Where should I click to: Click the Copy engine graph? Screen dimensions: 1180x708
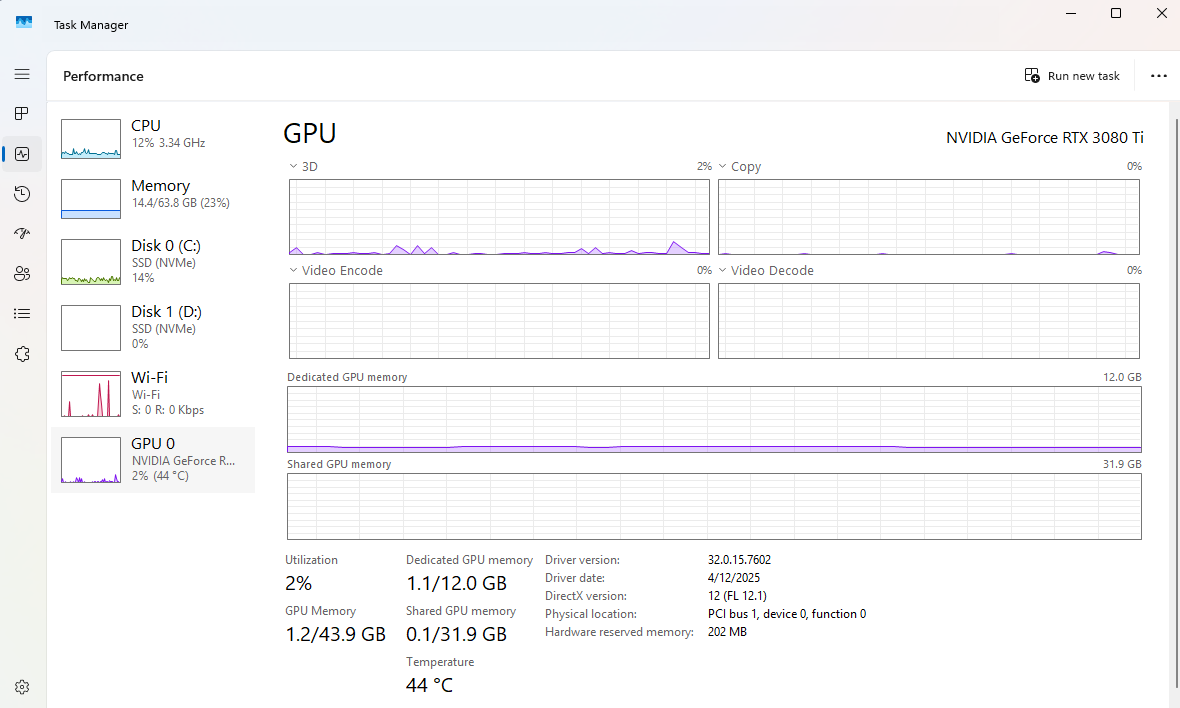point(929,217)
